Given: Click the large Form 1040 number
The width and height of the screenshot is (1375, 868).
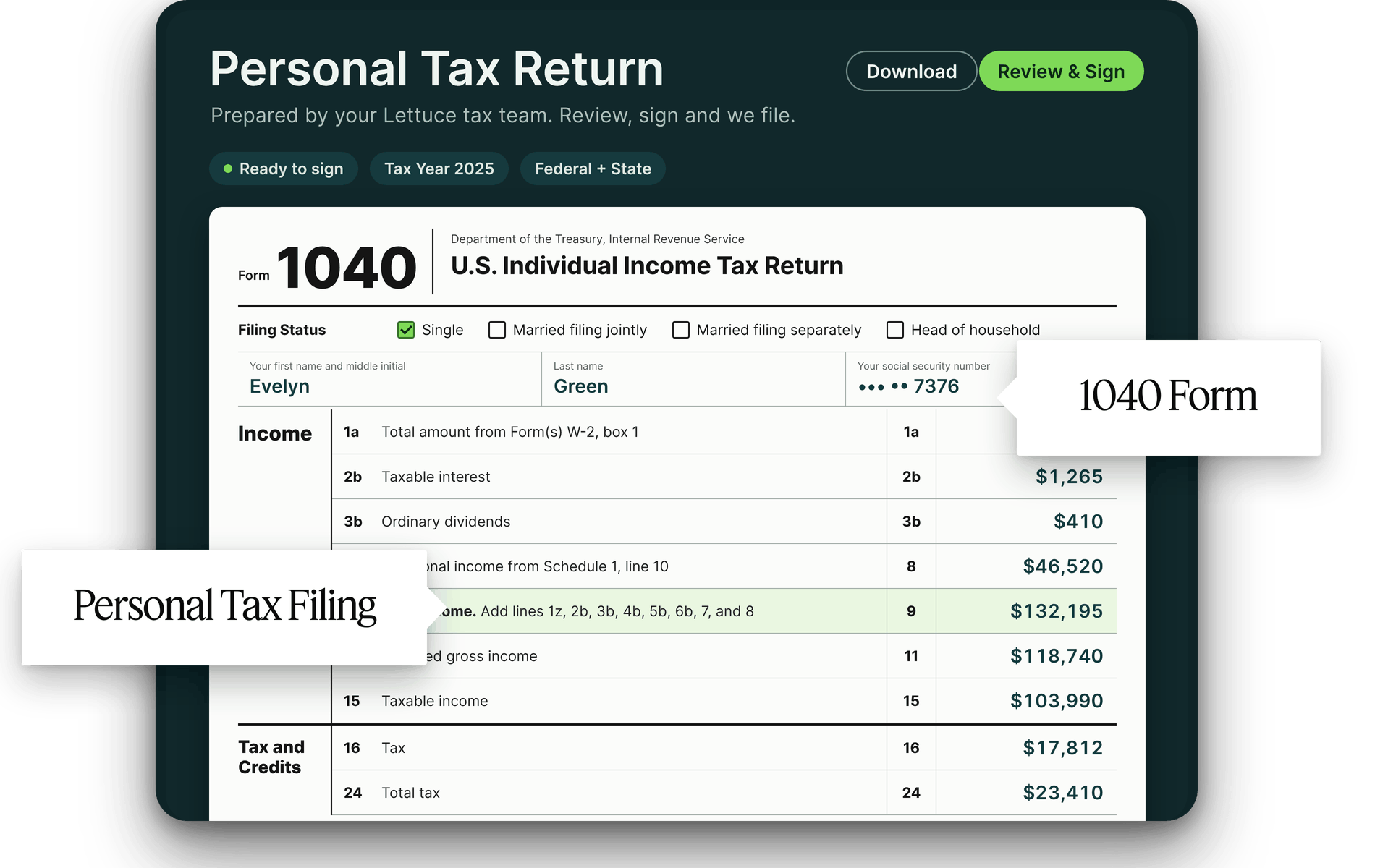Looking at the screenshot, I should (x=347, y=268).
